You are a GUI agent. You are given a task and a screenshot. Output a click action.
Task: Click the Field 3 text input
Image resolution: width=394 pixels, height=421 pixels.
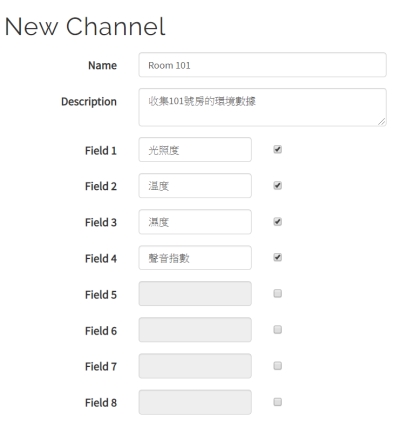click(x=195, y=222)
